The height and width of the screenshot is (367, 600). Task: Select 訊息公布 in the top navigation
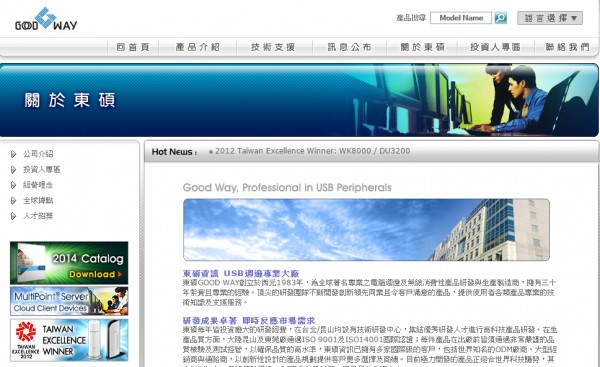(x=349, y=47)
